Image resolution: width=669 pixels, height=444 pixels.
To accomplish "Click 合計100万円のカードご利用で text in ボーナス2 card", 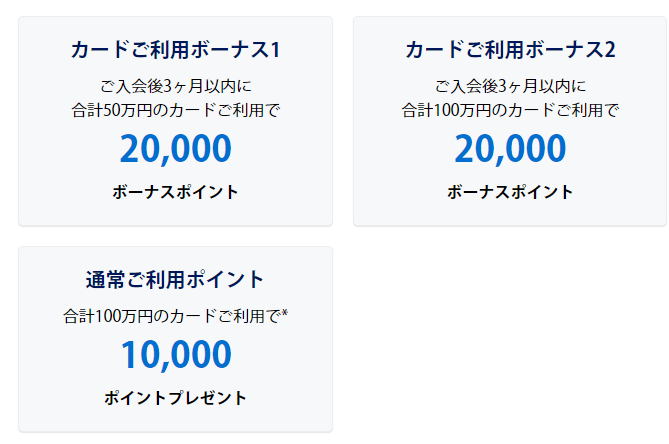I will pyautogui.click(x=510, y=109).
